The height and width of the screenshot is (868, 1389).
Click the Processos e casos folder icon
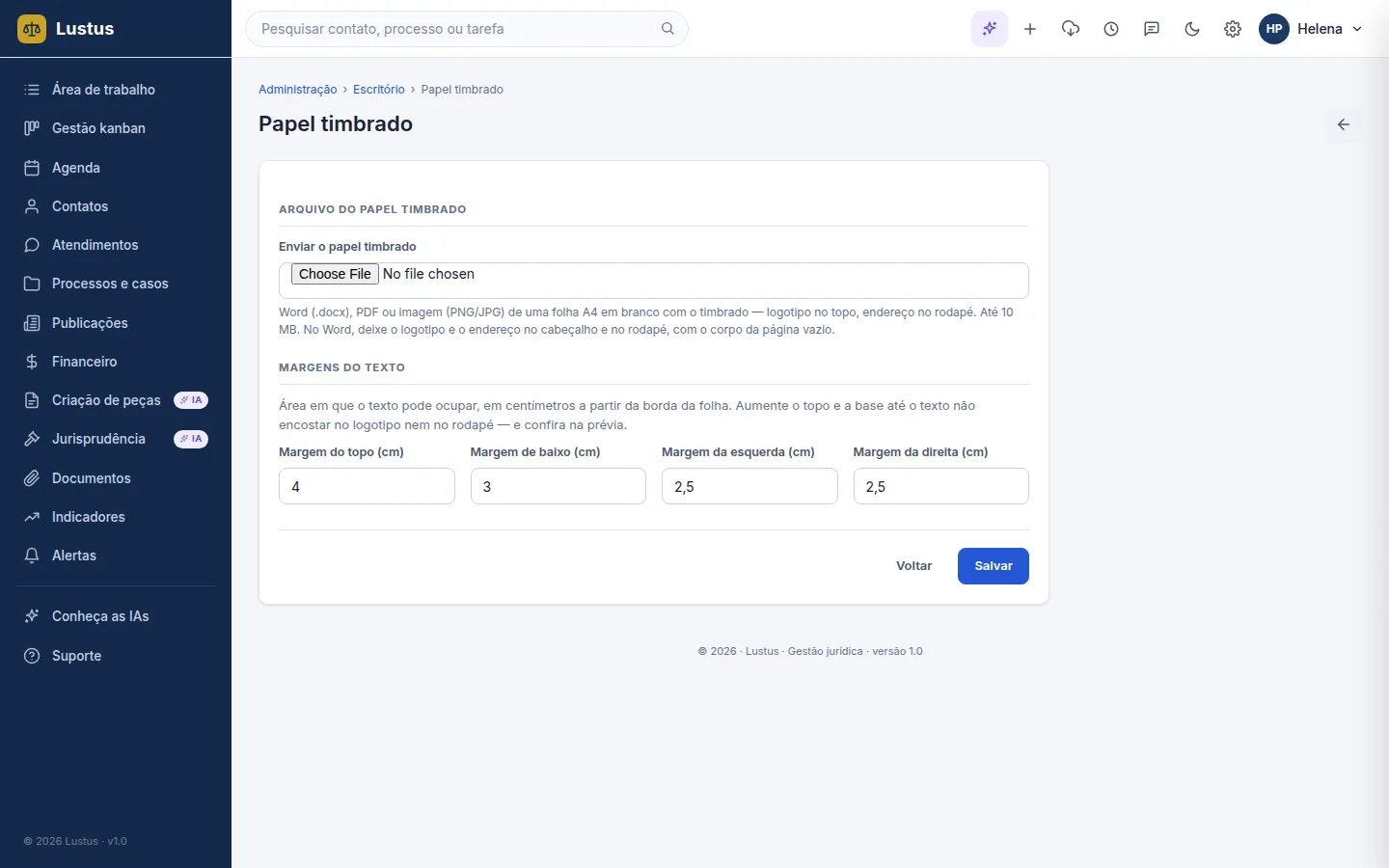32,284
